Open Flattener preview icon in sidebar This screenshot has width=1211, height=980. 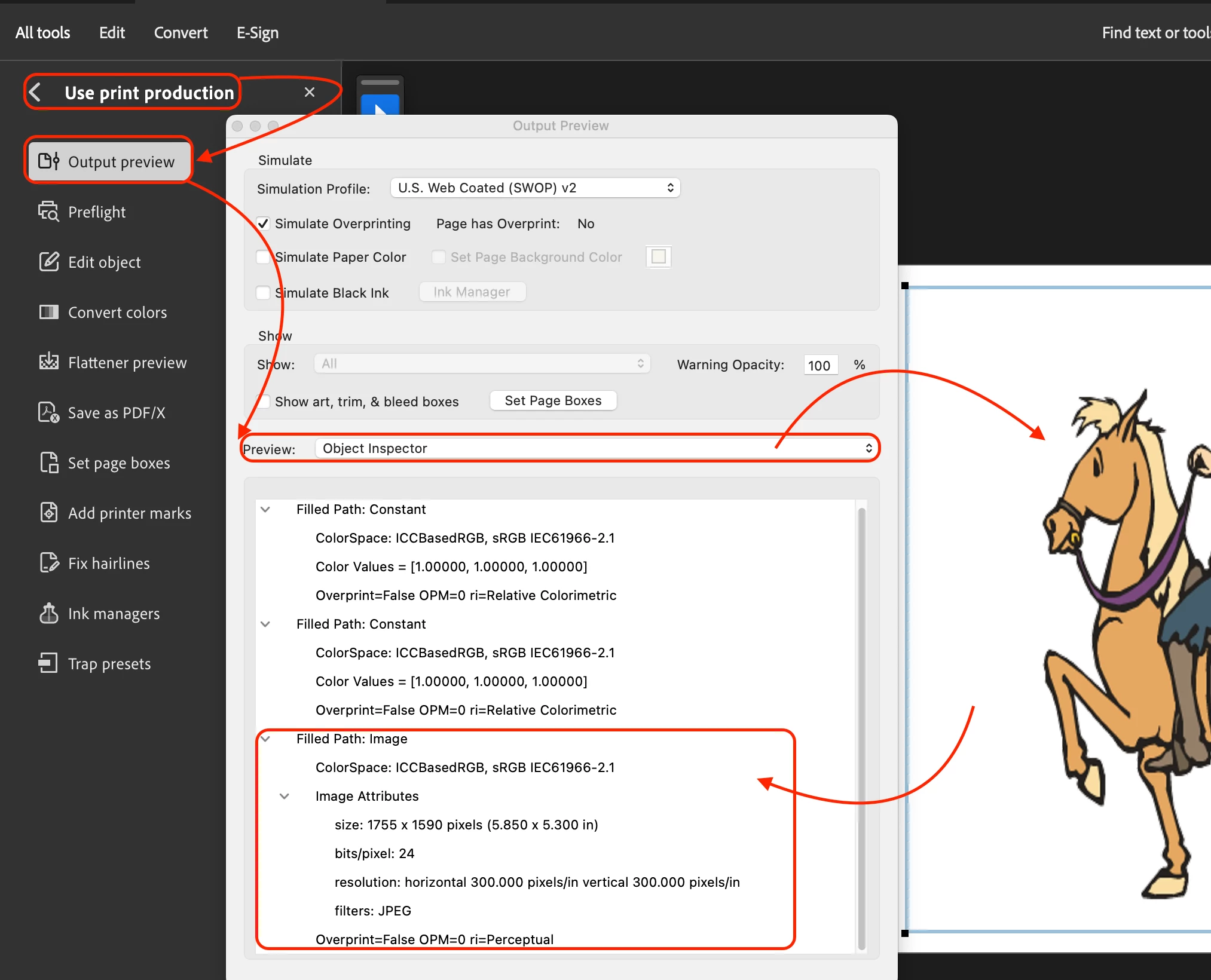click(x=48, y=362)
